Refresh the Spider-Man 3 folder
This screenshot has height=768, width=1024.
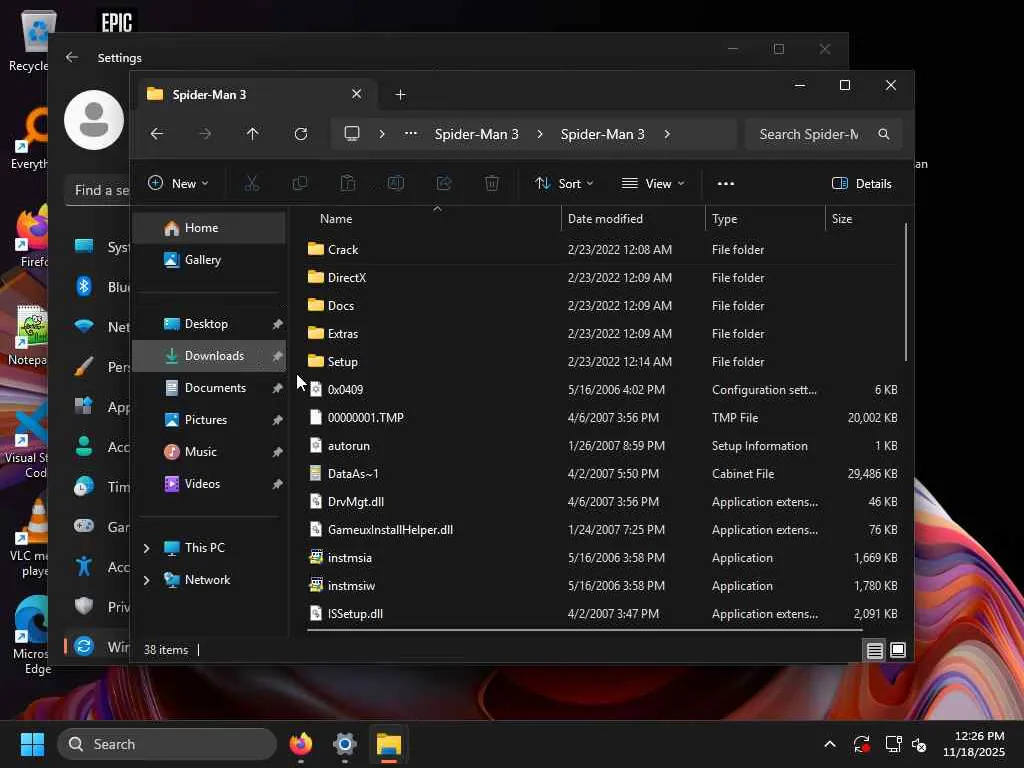(300, 134)
